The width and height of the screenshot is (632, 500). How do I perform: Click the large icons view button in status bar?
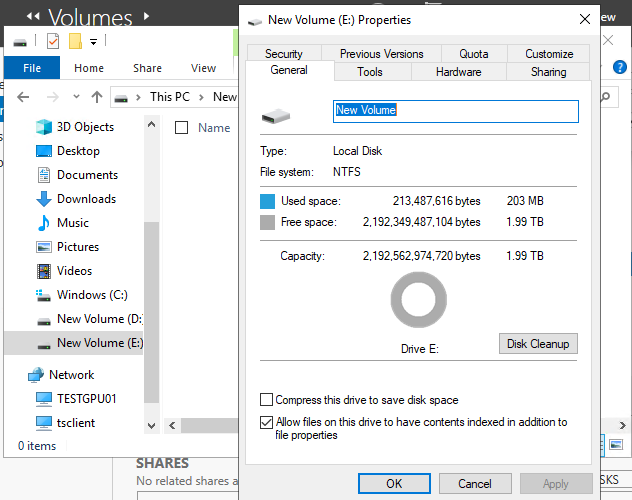click(616, 445)
